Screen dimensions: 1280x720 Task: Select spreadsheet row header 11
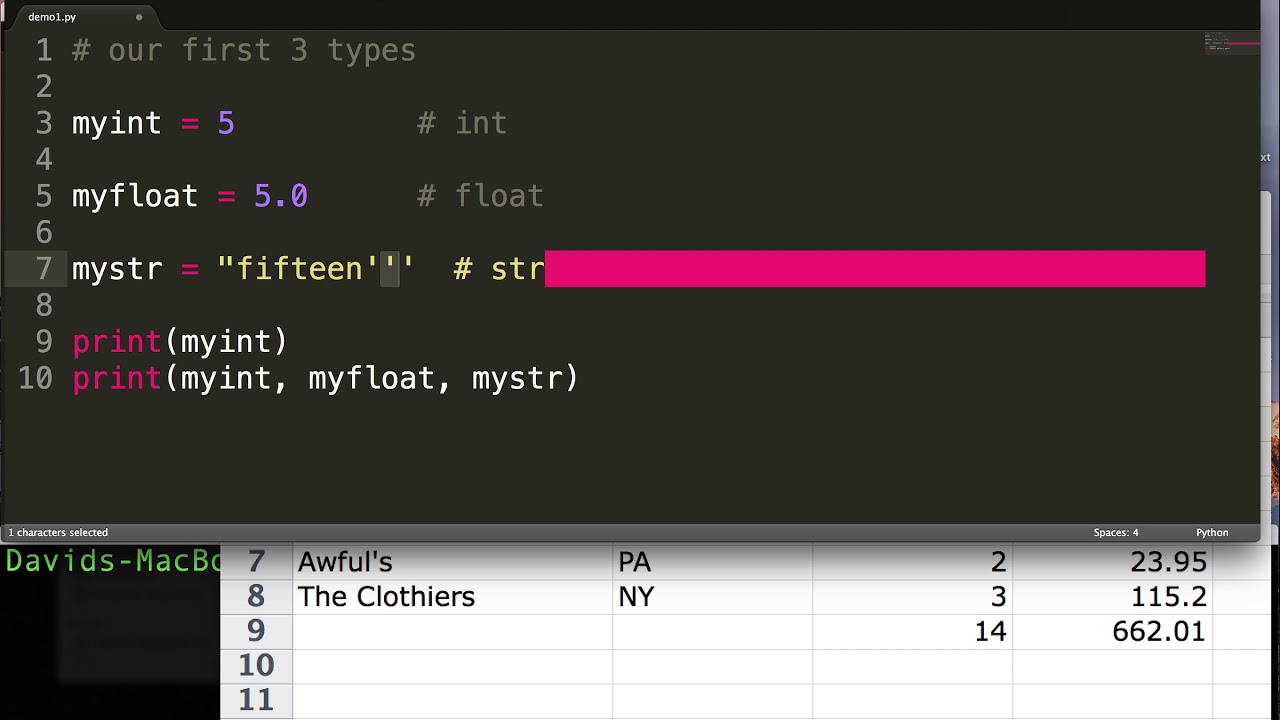[x=256, y=700]
